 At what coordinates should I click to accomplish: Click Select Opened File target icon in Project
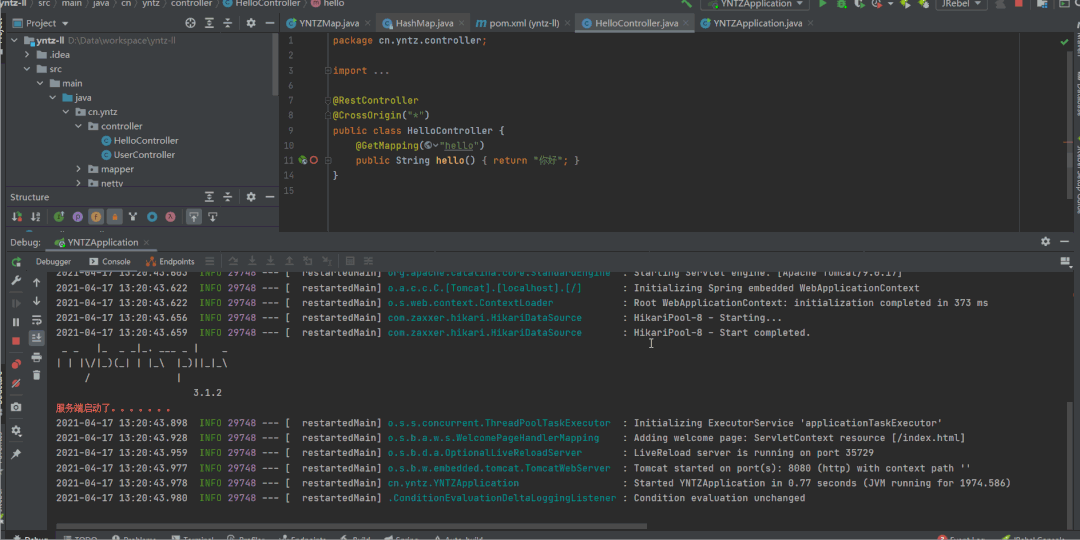point(191,23)
